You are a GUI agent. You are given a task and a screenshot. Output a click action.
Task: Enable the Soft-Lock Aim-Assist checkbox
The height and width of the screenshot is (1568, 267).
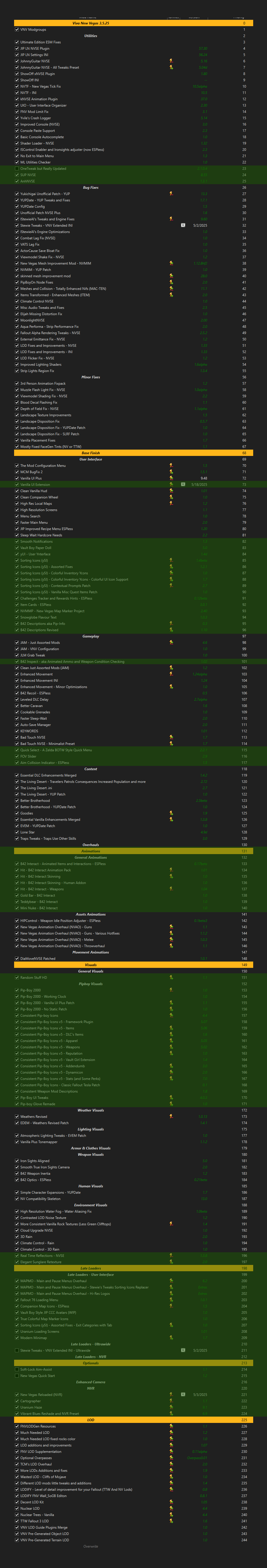pyautogui.click(x=16, y=1369)
